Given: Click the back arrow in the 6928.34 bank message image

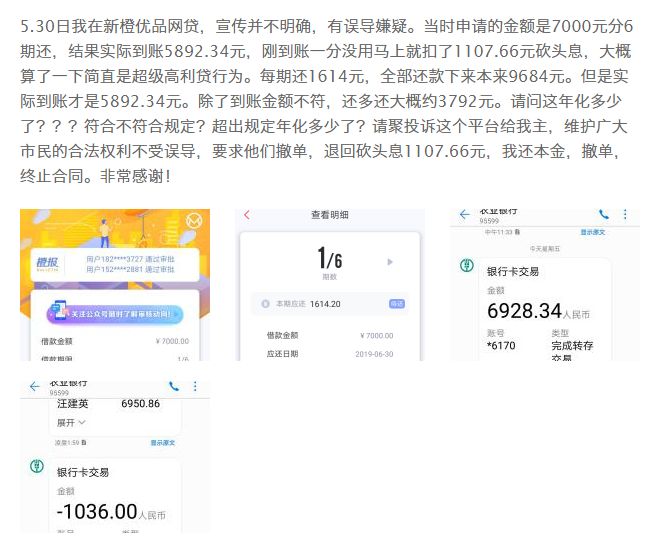Looking at the screenshot, I should click(x=464, y=215).
